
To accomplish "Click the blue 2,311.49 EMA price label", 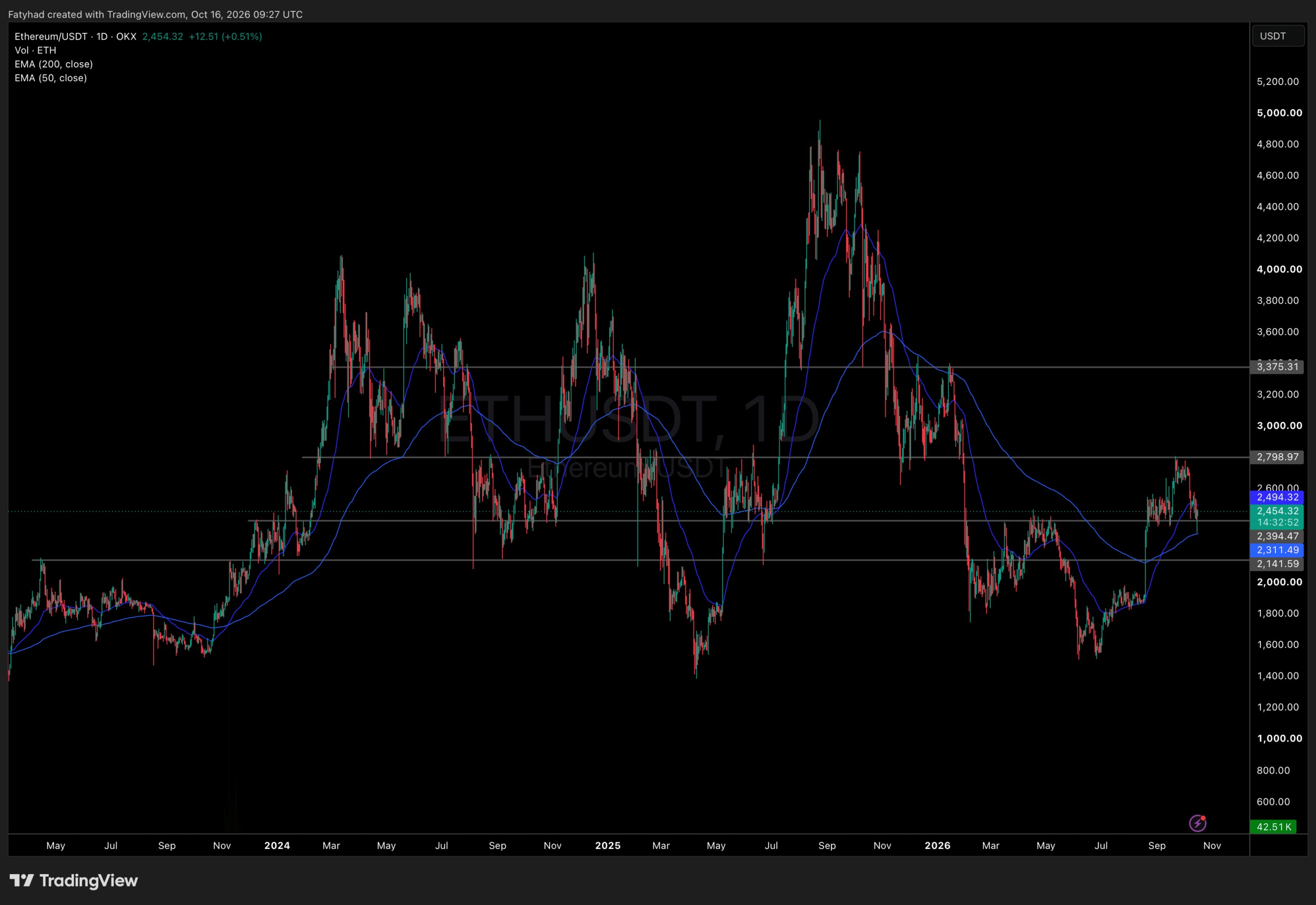I will point(1277,550).
